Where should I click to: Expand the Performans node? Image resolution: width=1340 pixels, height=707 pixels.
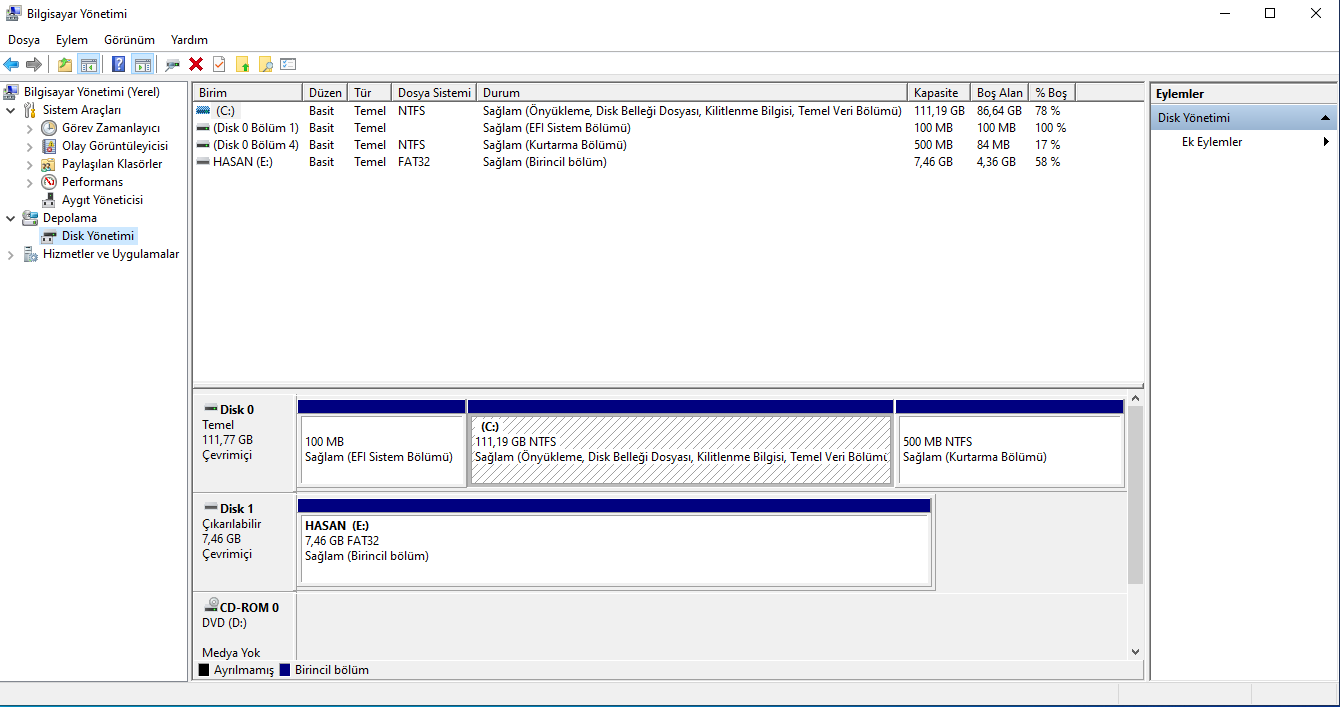[29, 182]
